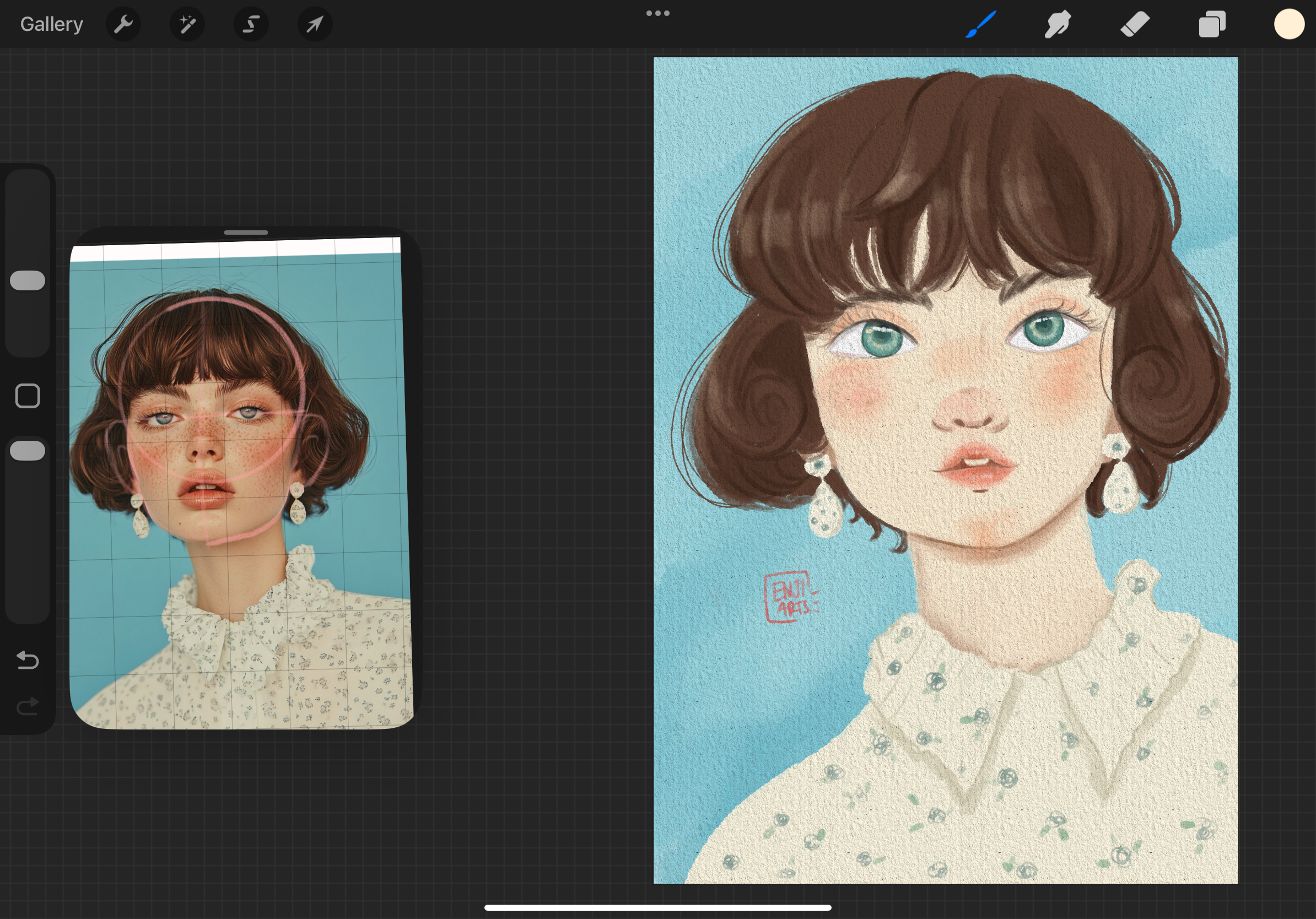Choose the Smudge tool

tap(1058, 24)
